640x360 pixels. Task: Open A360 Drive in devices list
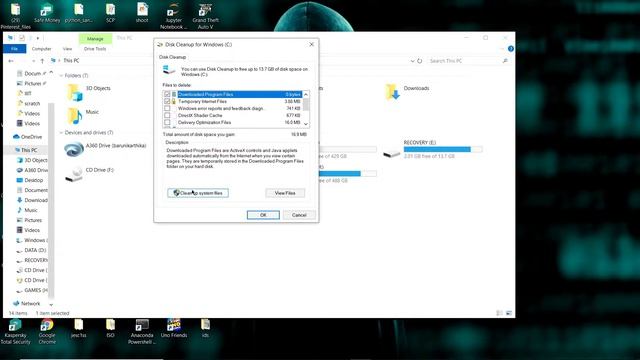[x=106, y=149]
